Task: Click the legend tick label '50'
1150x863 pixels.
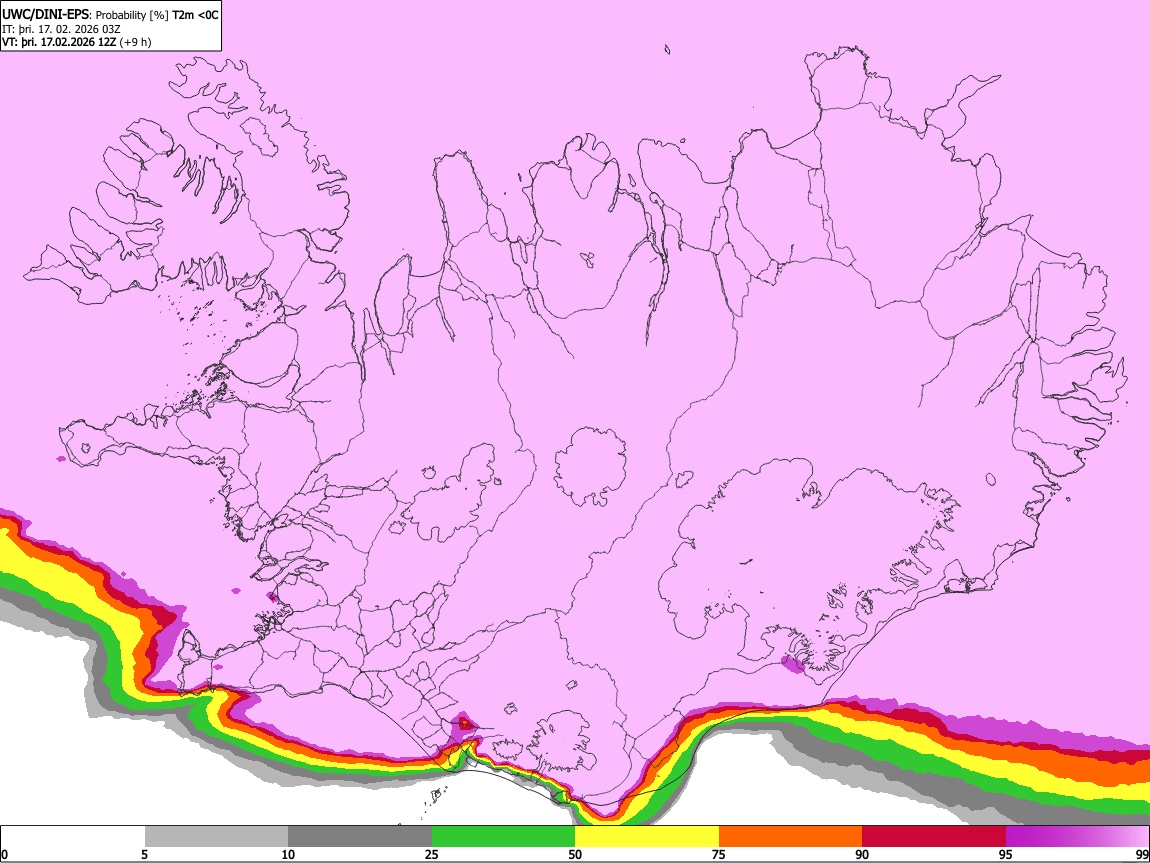Action: [x=575, y=854]
